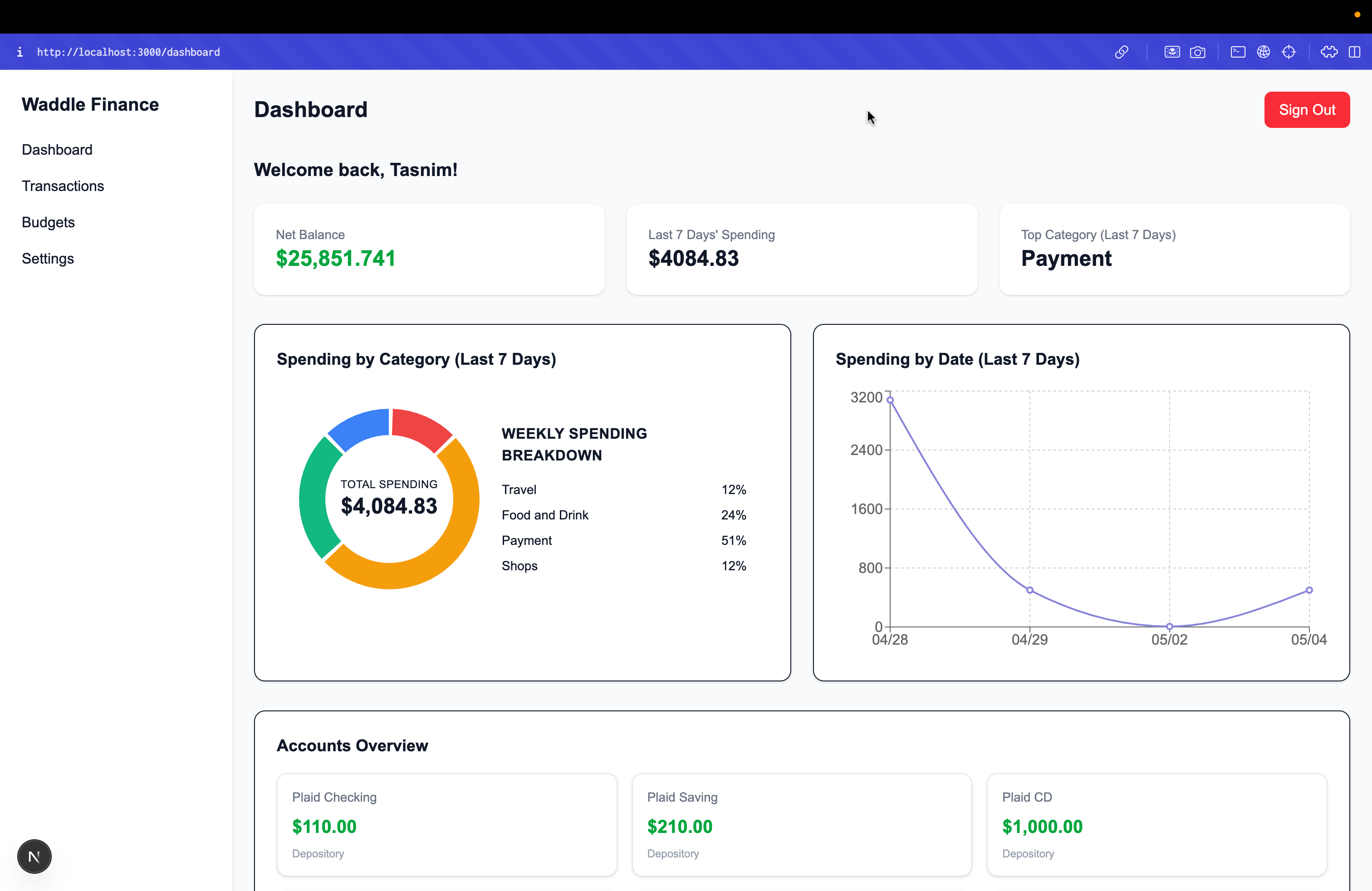Click the image assets flower icon
Image resolution: width=1372 pixels, height=891 pixels.
[1171, 52]
